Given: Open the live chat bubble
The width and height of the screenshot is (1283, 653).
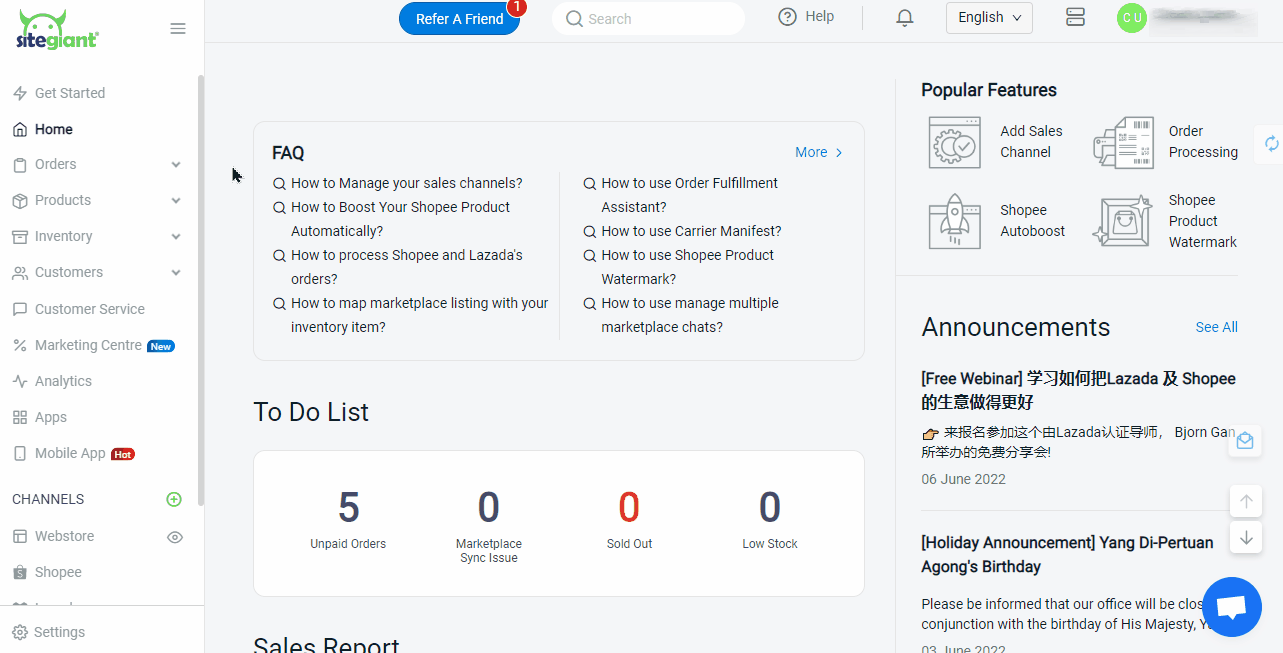Looking at the screenshot, I should (1232, 607).
